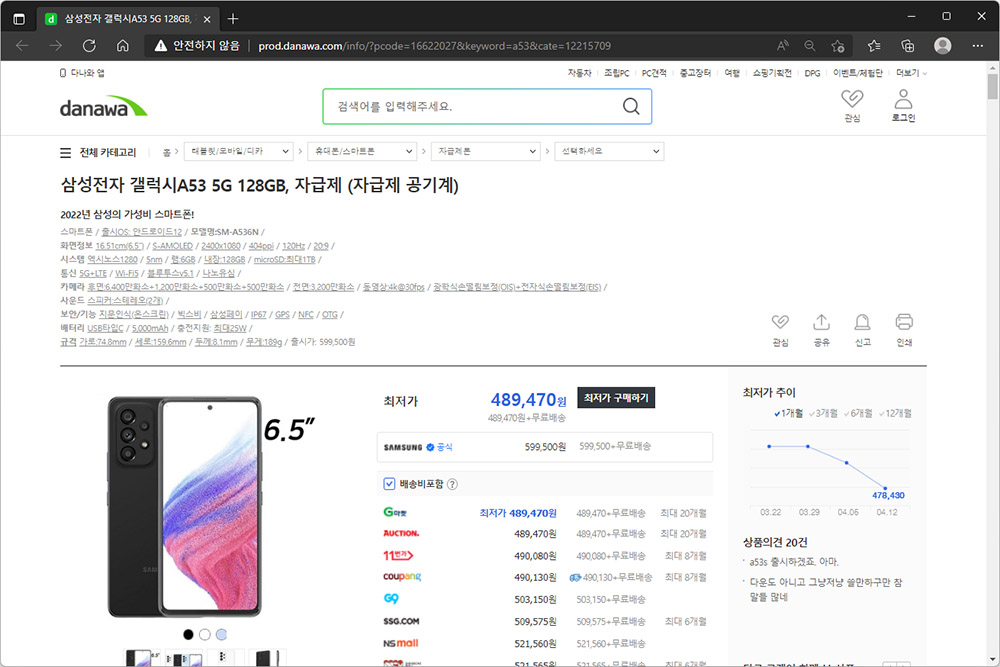Click the G9 seller logo

click(391, 598)
